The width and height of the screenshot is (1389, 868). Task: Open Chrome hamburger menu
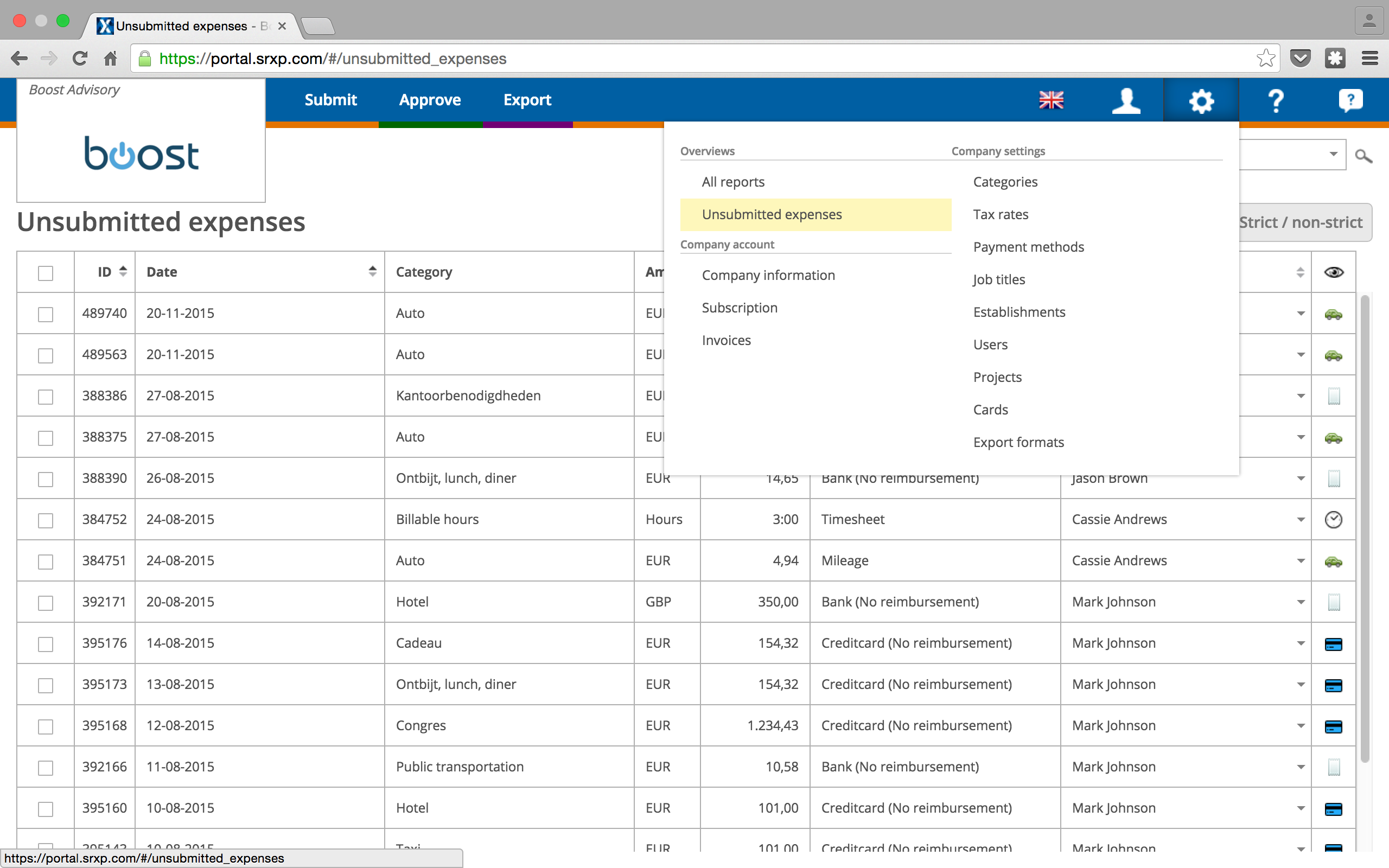[1370, 58]
